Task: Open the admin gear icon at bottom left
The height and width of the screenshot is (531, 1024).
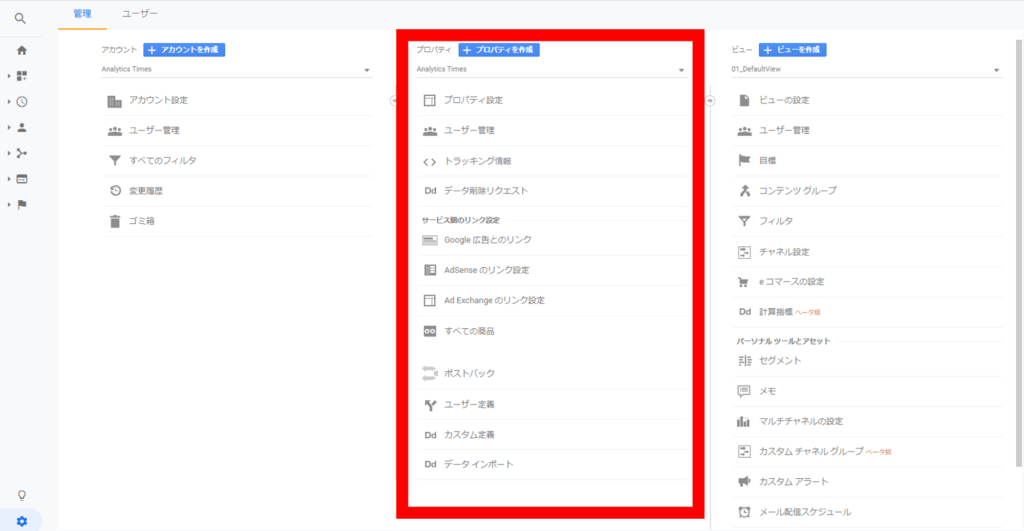Action: tap(21, 521)
